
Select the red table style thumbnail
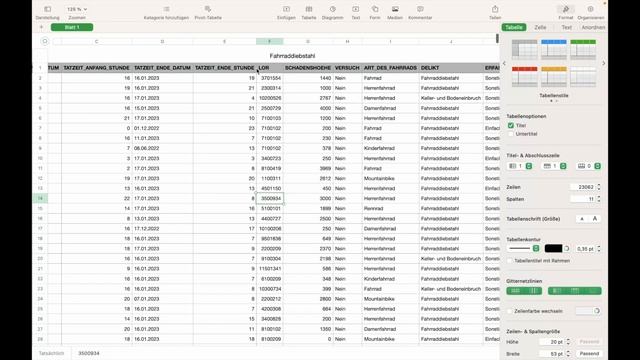(524, 77)
